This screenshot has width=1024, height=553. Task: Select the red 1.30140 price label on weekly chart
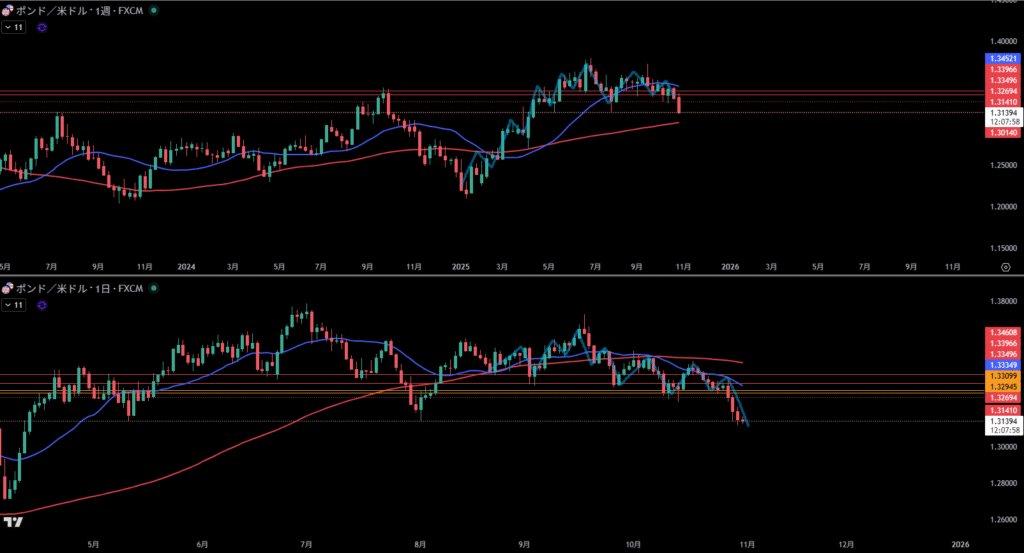coord(1003,132)
